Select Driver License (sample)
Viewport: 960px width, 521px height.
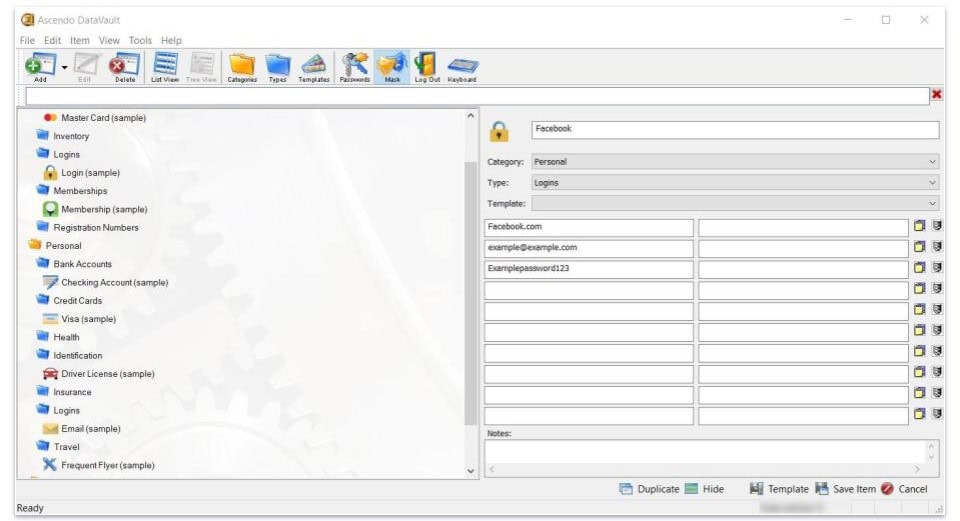coord(99,374)
